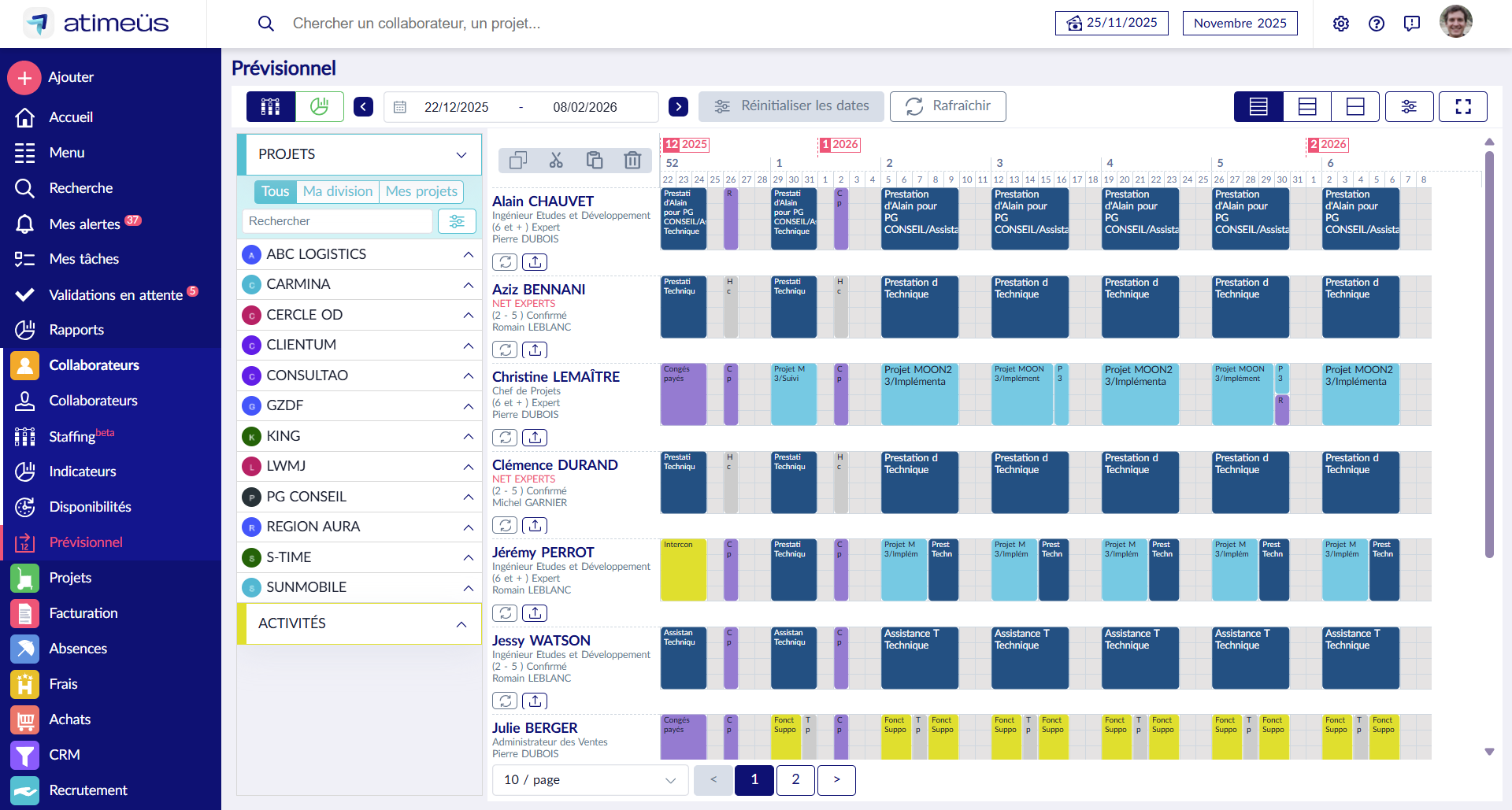This screenshot has height=810, width=1512.
Task: Click export icon under Clémence DURAND
Action: [x=535, y=525]
